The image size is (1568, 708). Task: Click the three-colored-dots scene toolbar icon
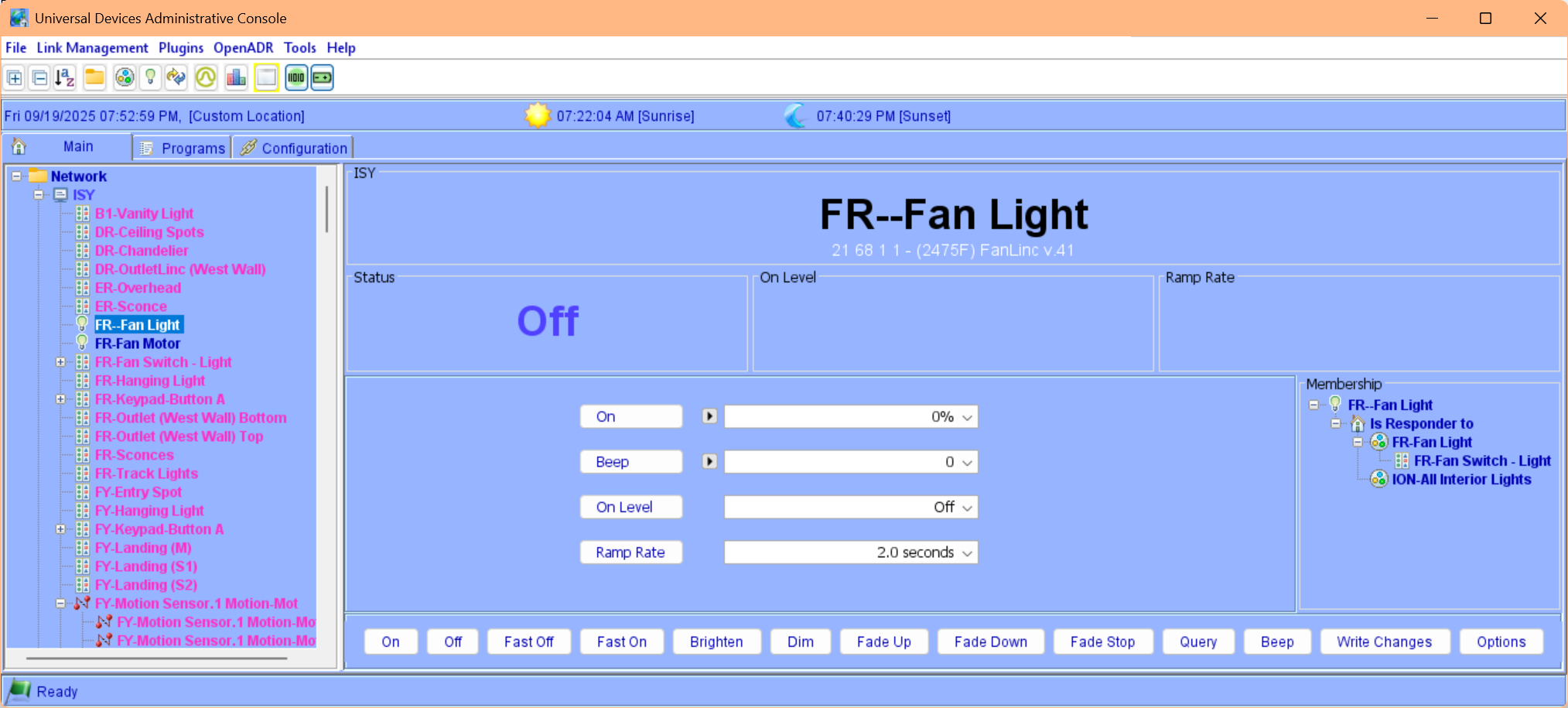pos(124,78)
